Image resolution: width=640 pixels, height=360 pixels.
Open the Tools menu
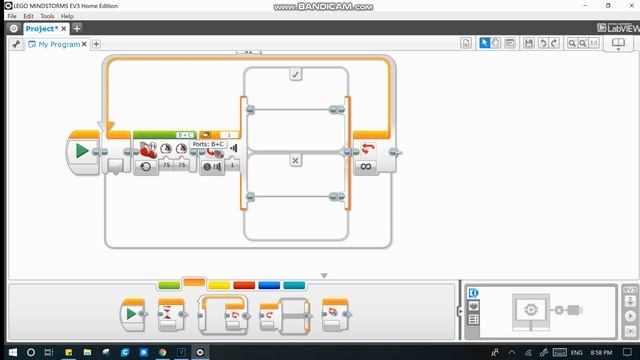click(x=47, y=16)
